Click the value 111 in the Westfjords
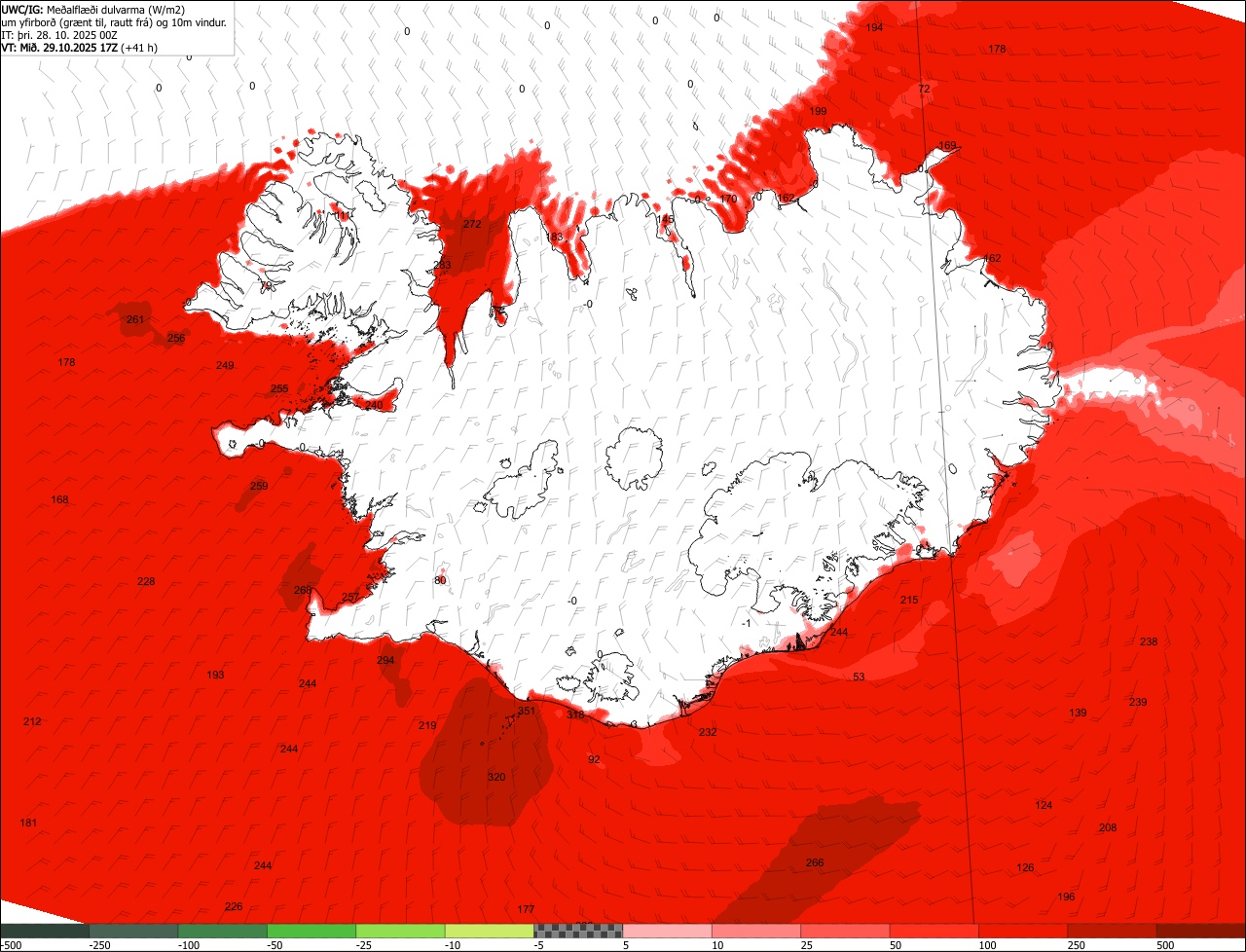Viewport: 1246px width, 952px height. point(344,215)
